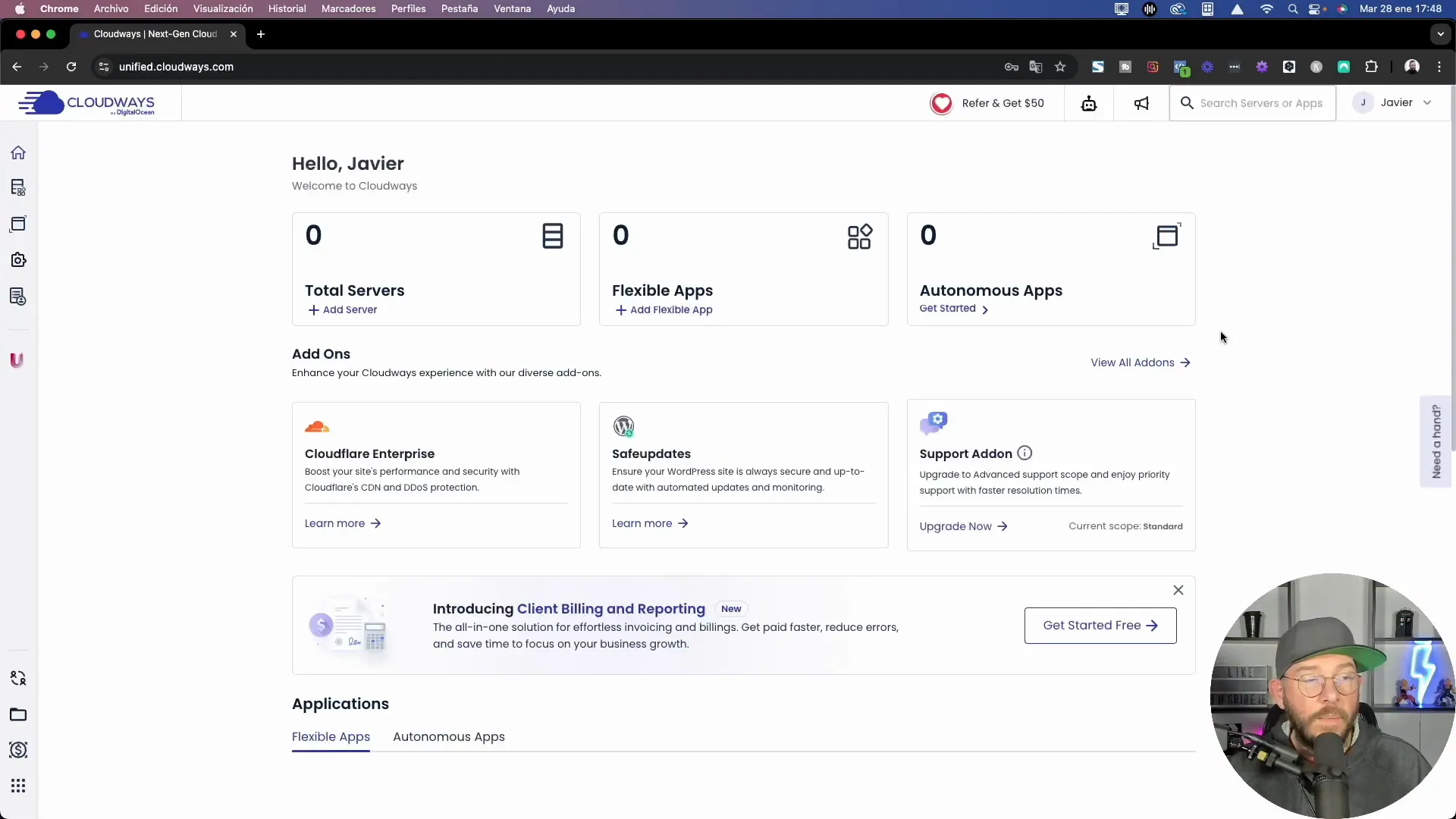Open the robot assistant icon in header
This screenshot has height=819, width=1456.
pos(1089,103)
